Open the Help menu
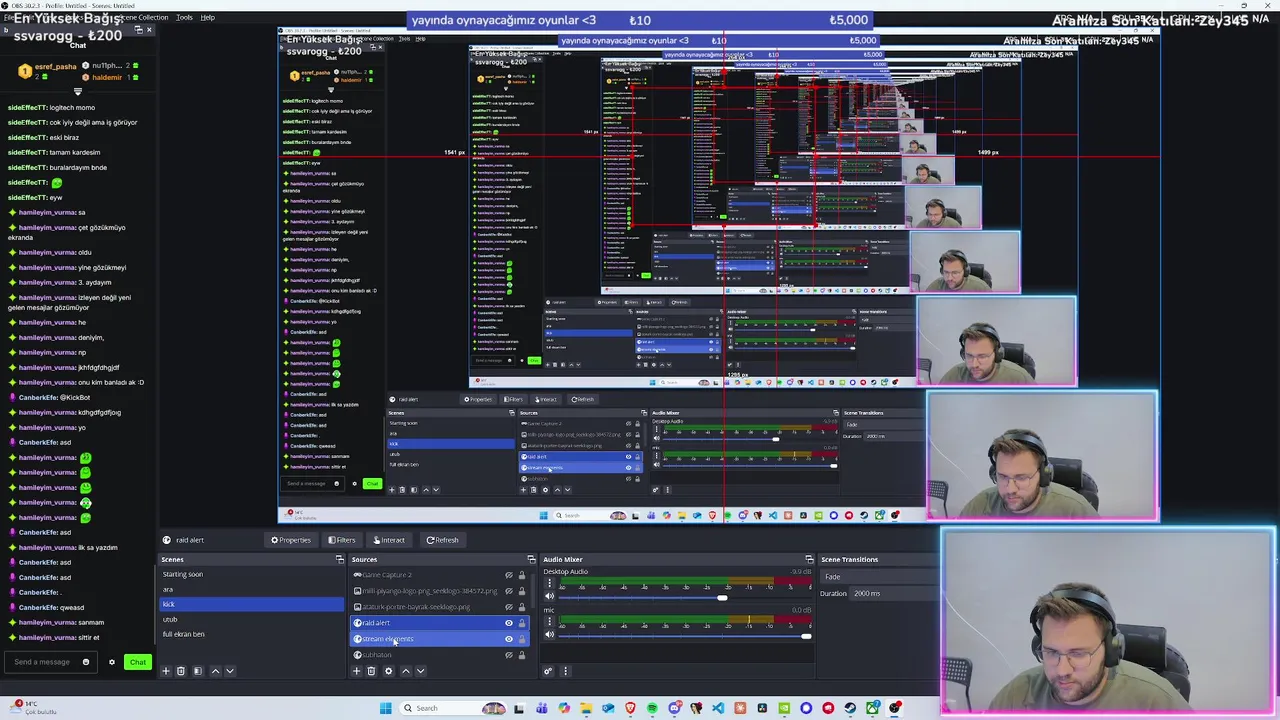 [207, 17]
